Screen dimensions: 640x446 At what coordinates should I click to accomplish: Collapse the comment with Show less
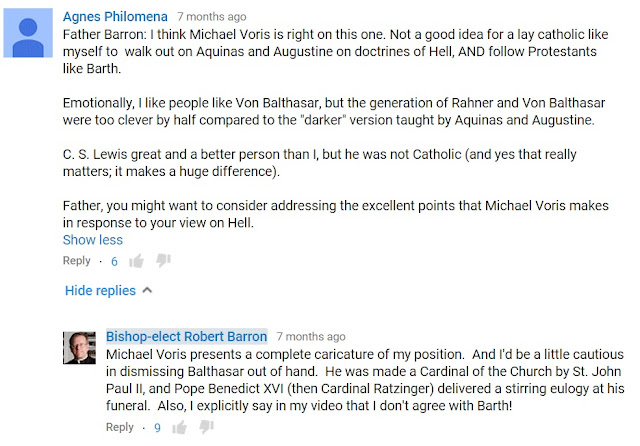(x=92, y=240)
